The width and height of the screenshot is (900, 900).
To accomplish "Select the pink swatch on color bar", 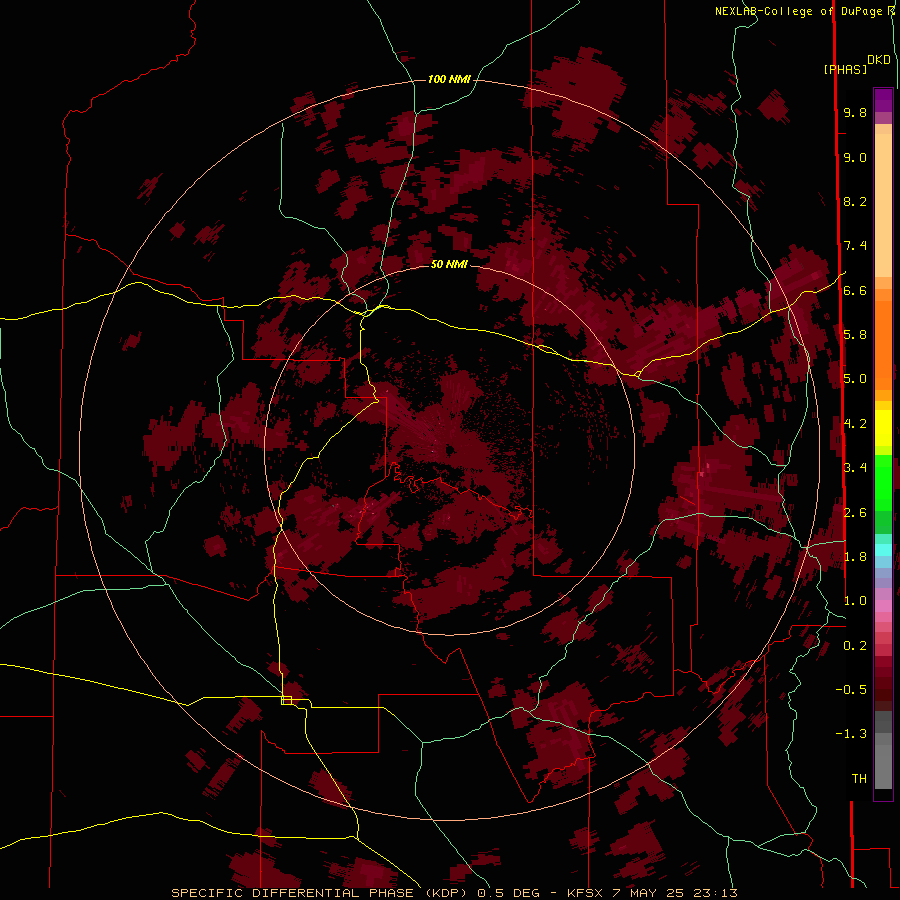I will click(x=883, y=606).
